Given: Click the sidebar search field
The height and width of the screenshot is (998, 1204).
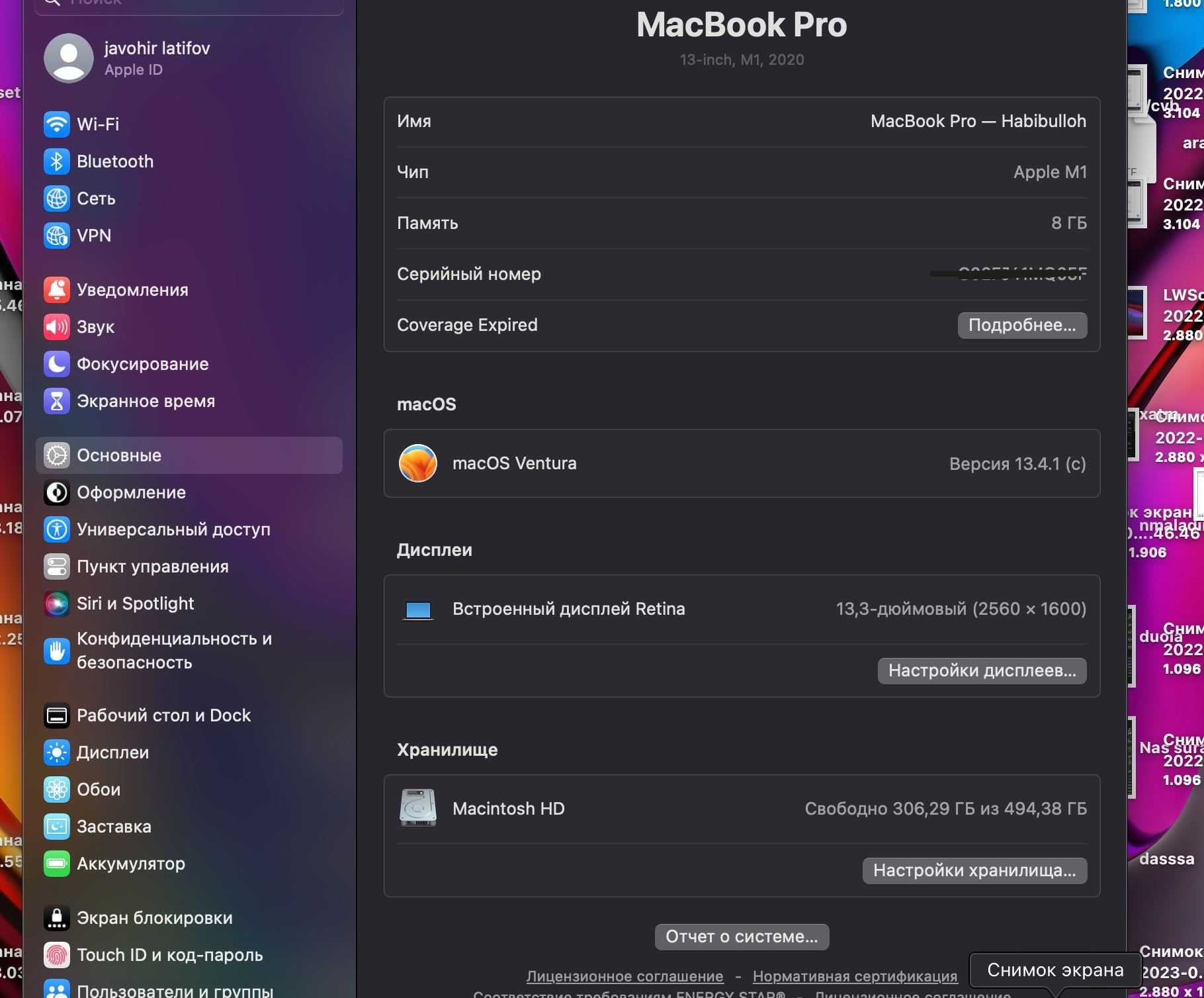Looking at the screenshot, I should coord(189,5).
